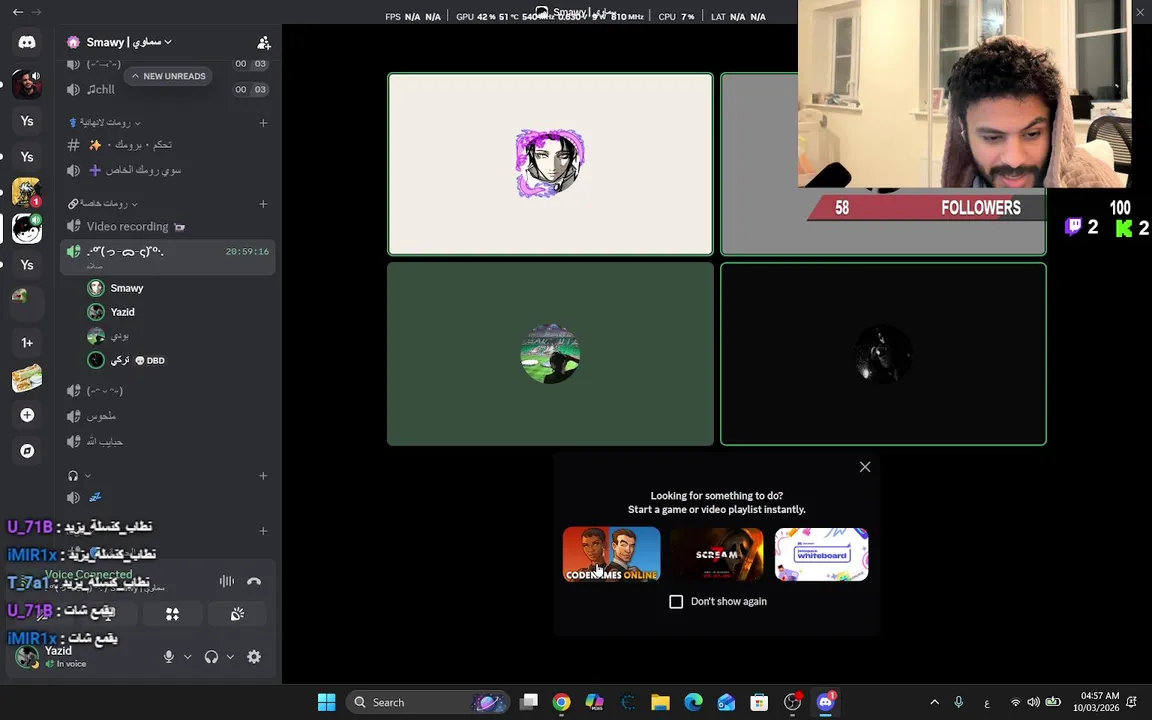The width and height of the screenshot is (1152, 720).
Task: Toggle deafen headphones in user panel
Action: pos(212,657)
